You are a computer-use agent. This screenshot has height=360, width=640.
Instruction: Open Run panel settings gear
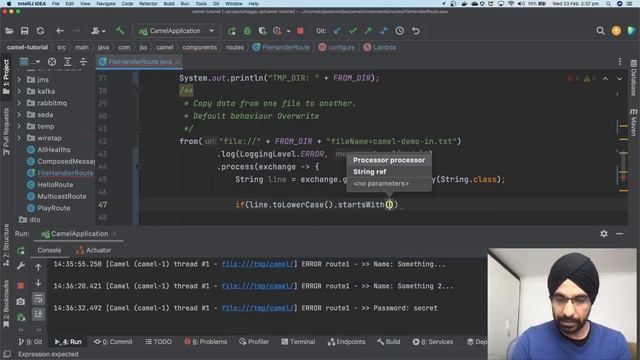pos(604,234)
